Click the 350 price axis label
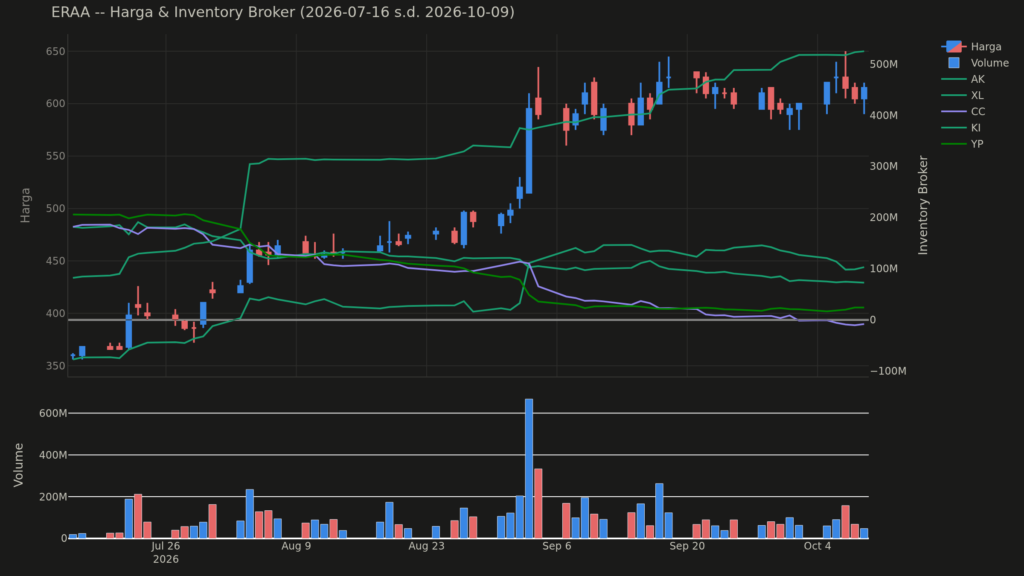This screenshot has height=576, width=1024. (56, 366)
